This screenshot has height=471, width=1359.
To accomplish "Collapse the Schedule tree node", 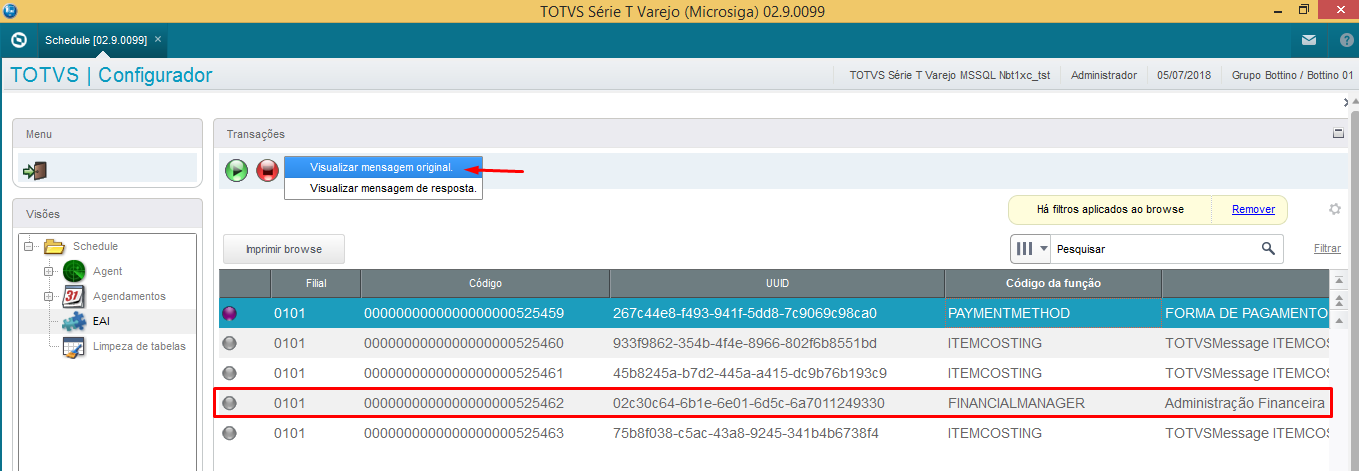I will [30, 246].
